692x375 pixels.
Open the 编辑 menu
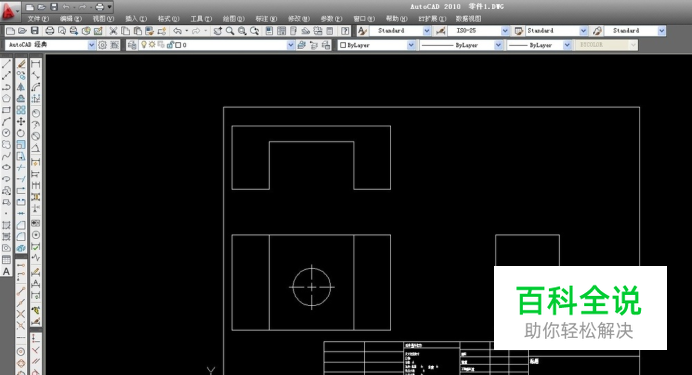tap(71, 19)
